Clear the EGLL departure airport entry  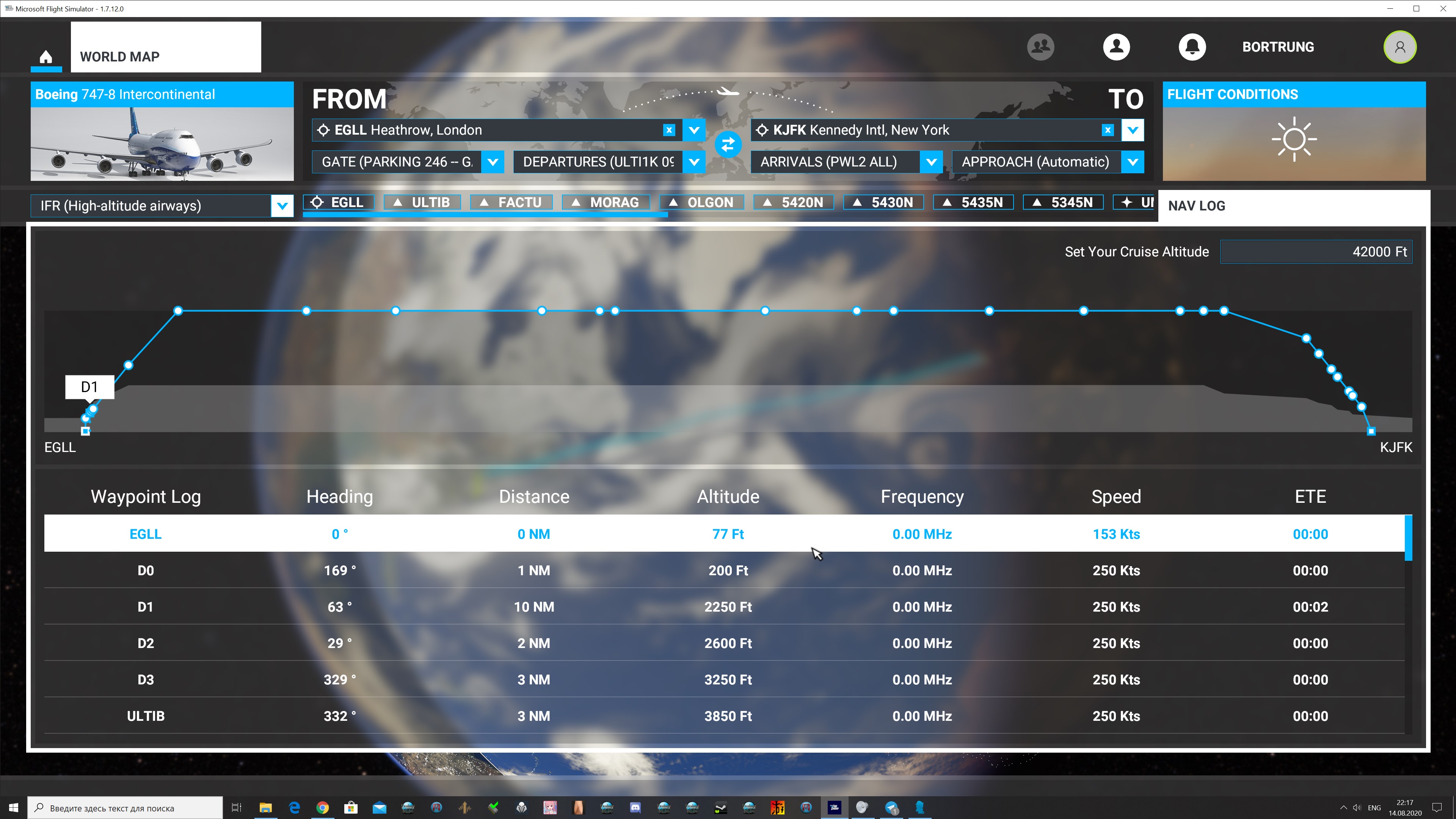pyautogui.click(x=669, y=130)
